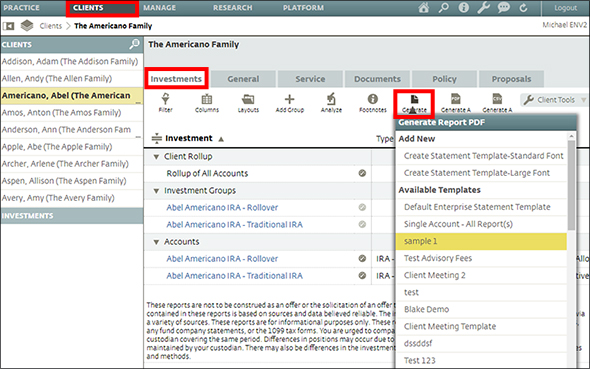Click the search magnifier in top bar
The height and width of the screenshot is (369, 590).
point(444,8)
